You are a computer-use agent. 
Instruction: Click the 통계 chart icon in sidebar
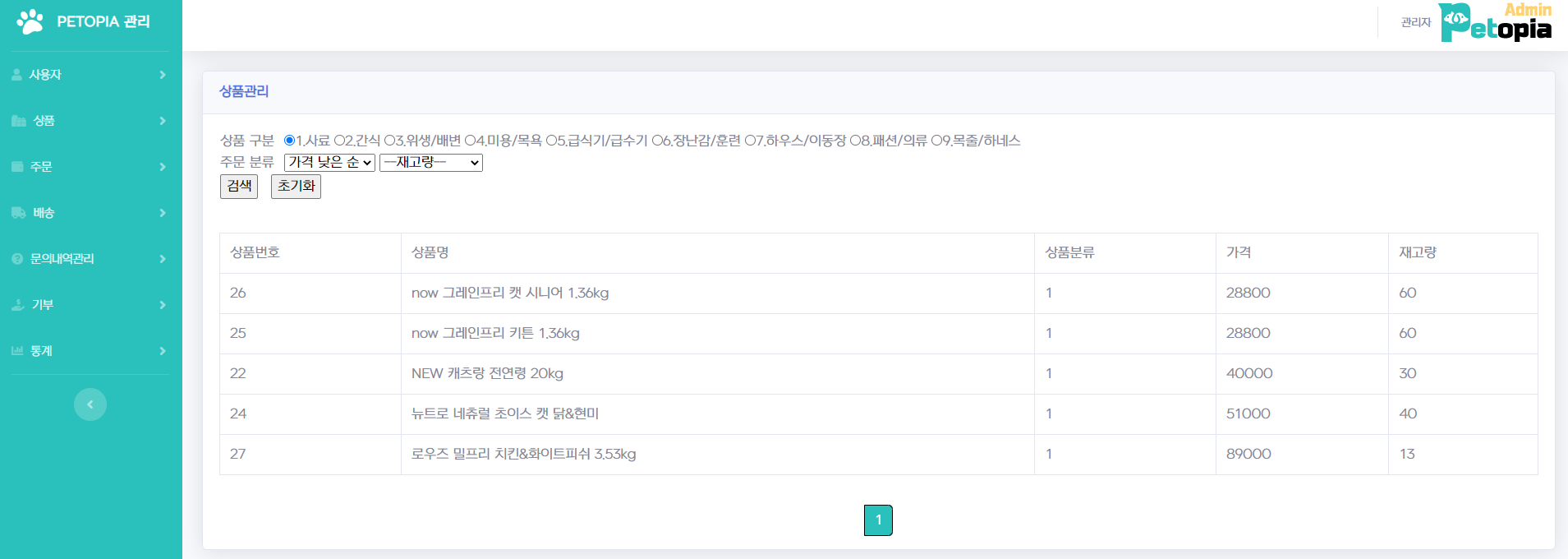[x=17, y=351]
